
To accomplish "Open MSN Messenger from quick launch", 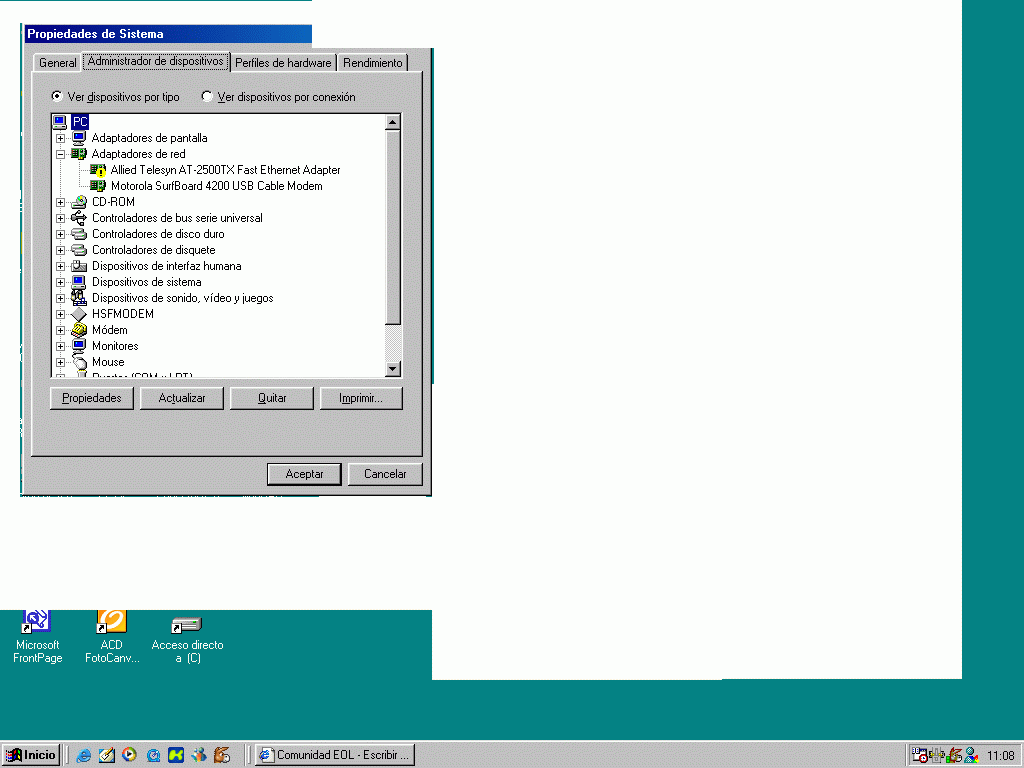I will tap(199, 755).
